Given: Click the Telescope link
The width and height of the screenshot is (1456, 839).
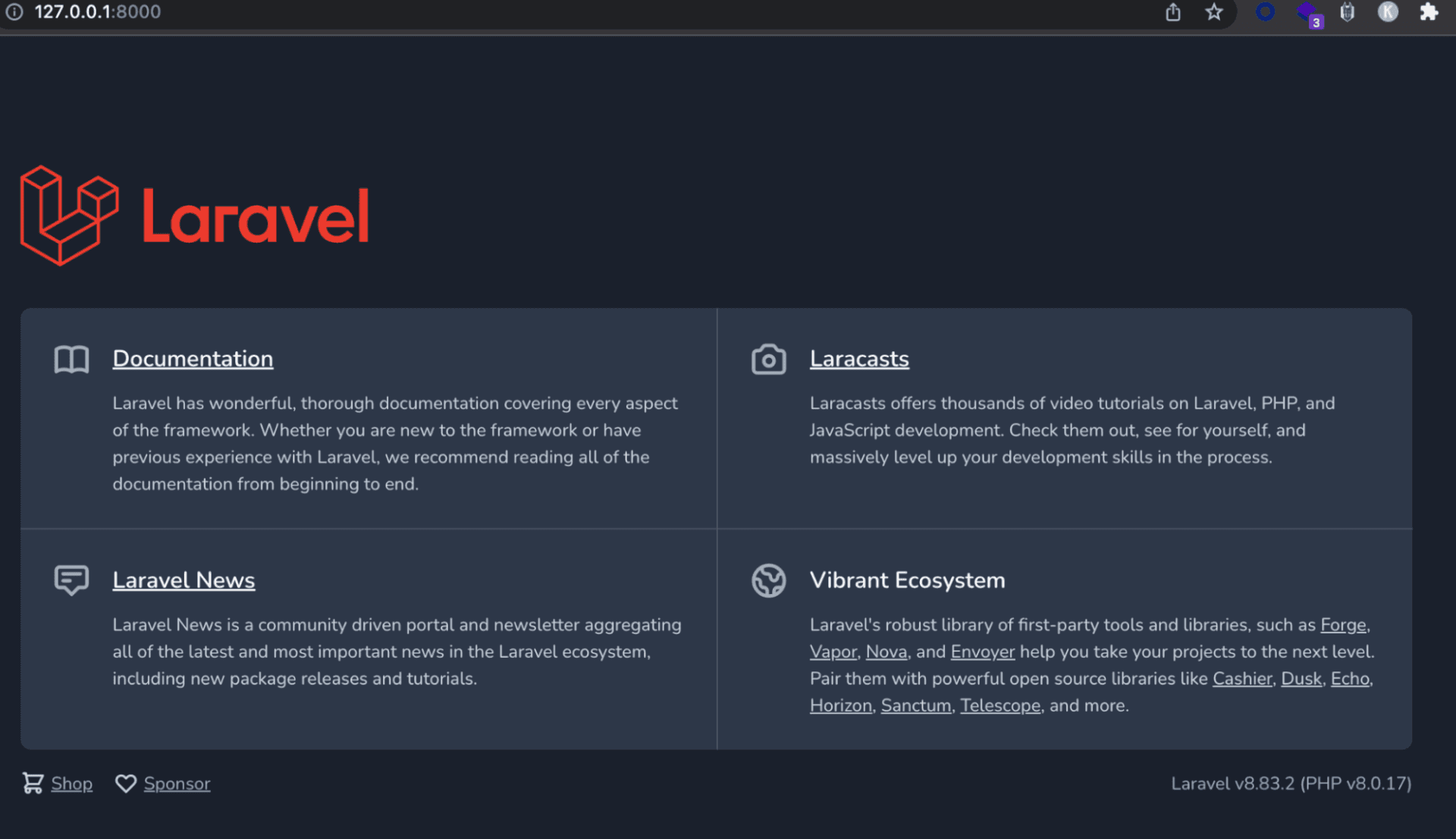Looking at the screenshot, I should [x=999, y=705].
